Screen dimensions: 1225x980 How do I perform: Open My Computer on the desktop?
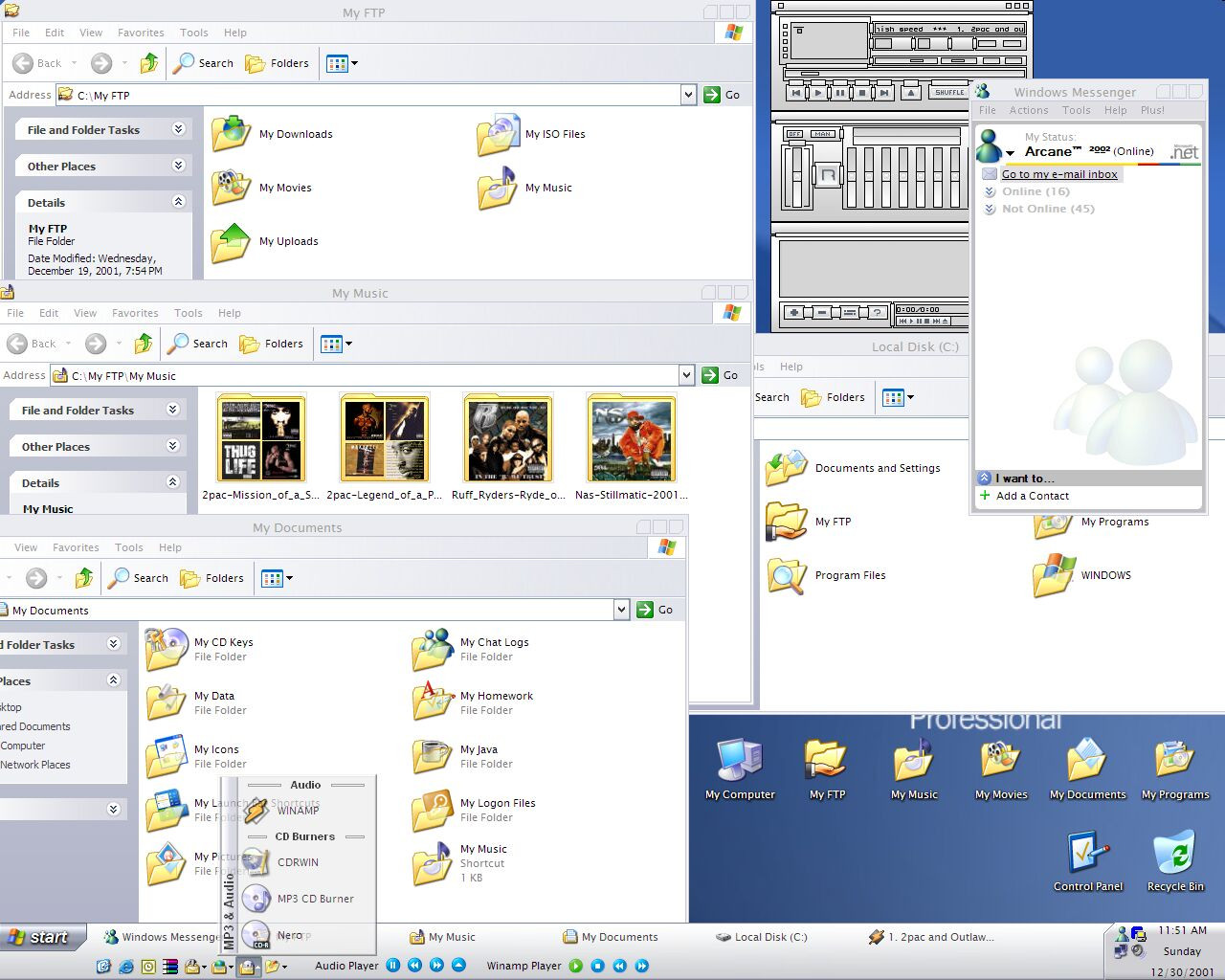point(740,768)
